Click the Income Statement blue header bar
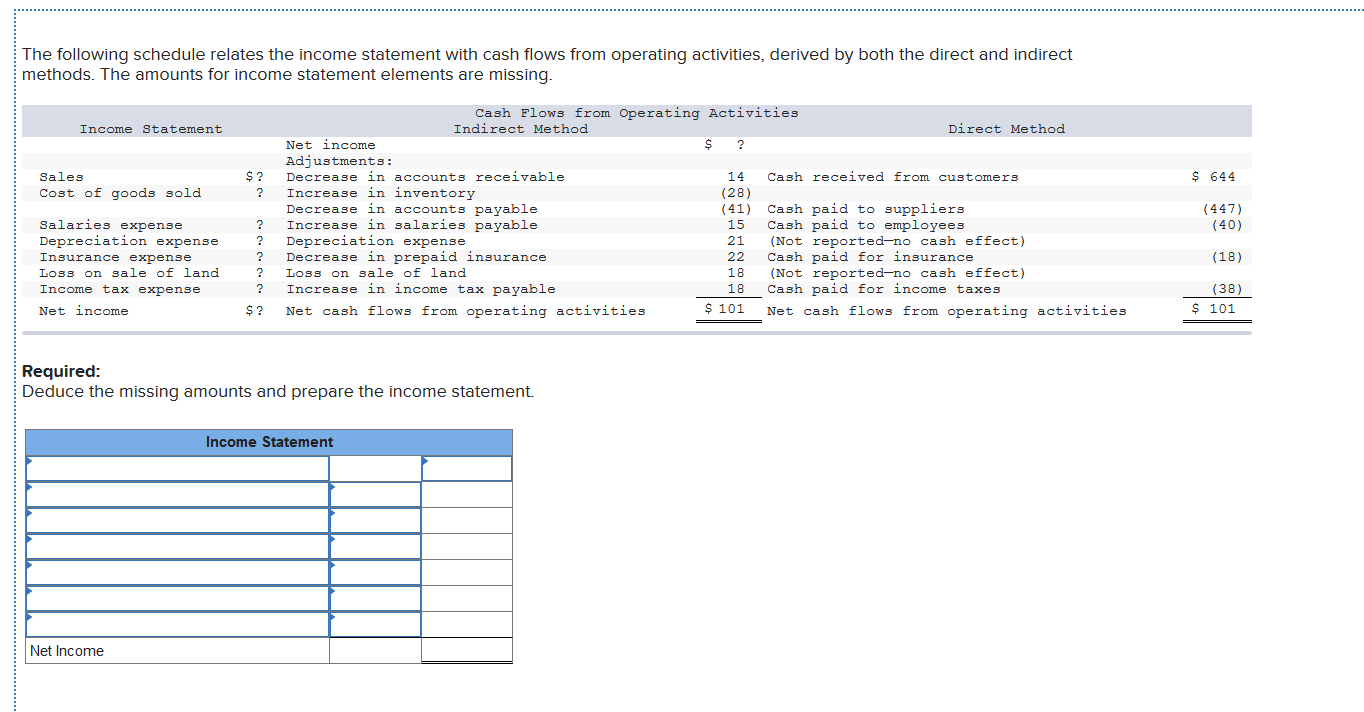This screenshot has height=712, width=1364. 270,442
